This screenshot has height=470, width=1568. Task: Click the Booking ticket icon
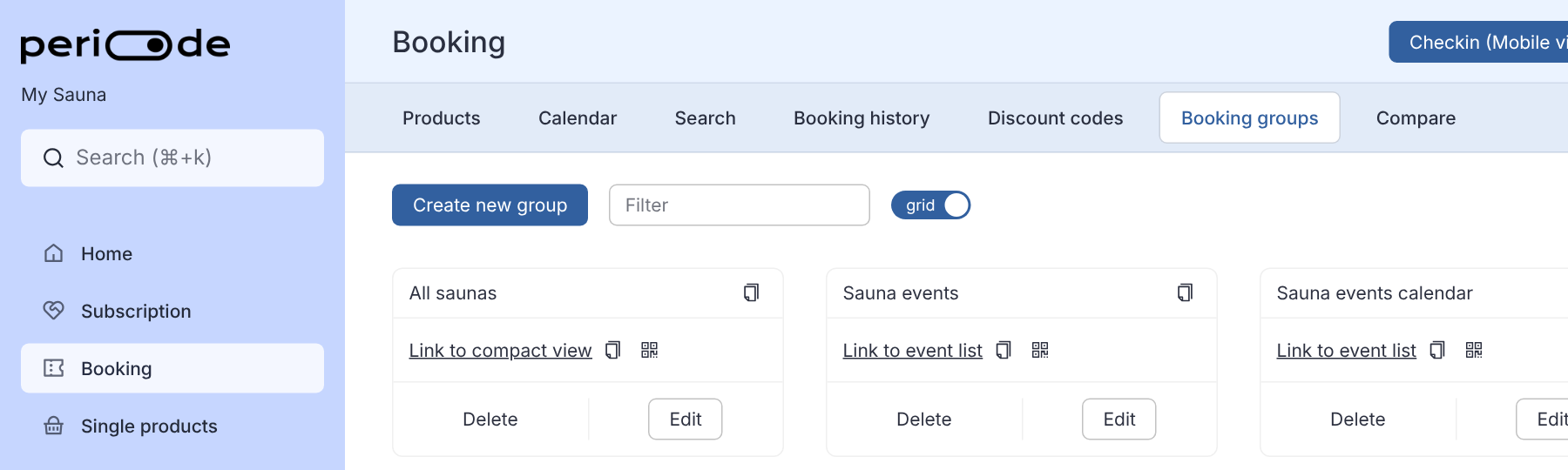coord(54,368)
